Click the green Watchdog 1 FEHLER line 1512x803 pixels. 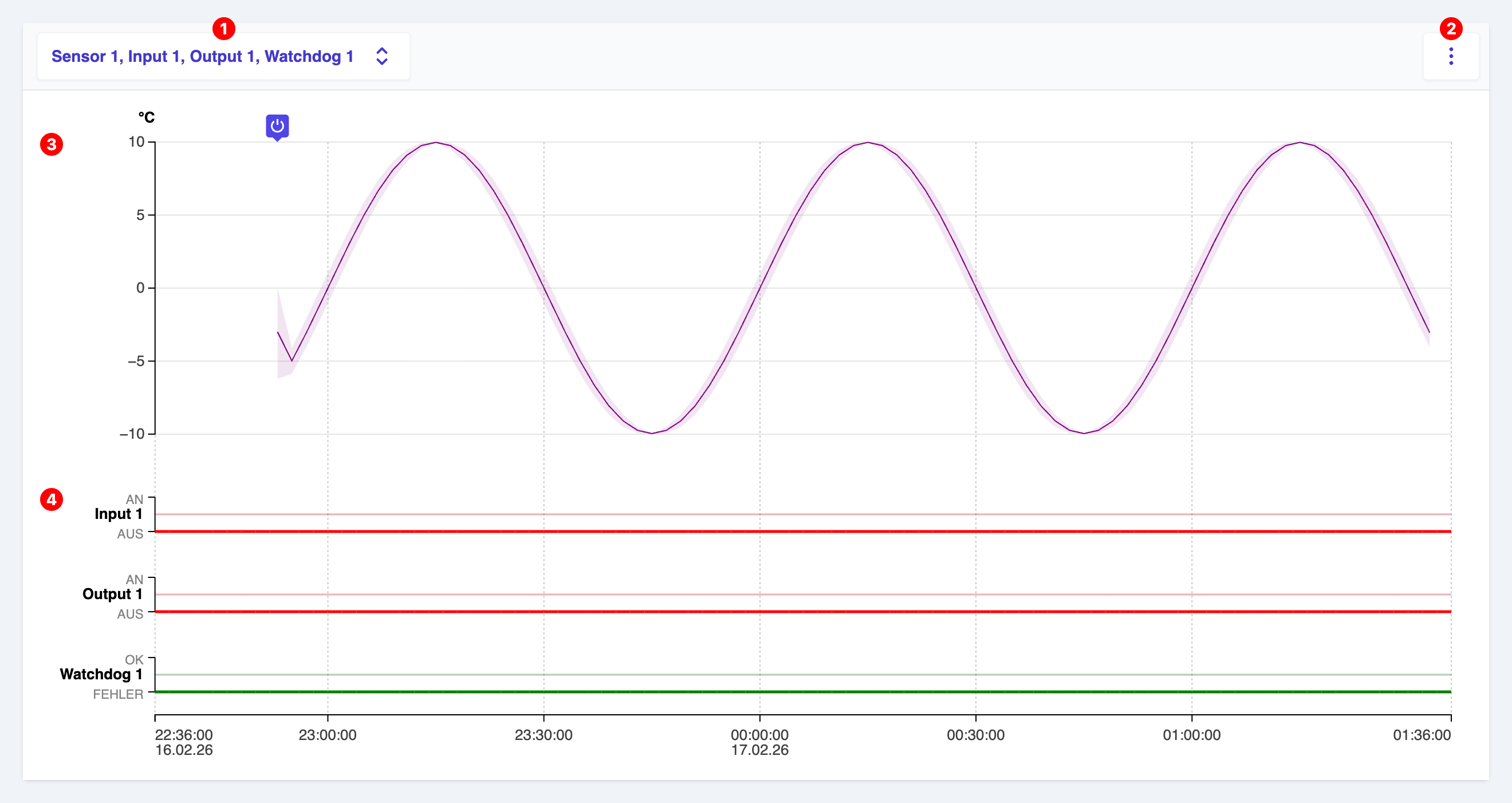803,692
